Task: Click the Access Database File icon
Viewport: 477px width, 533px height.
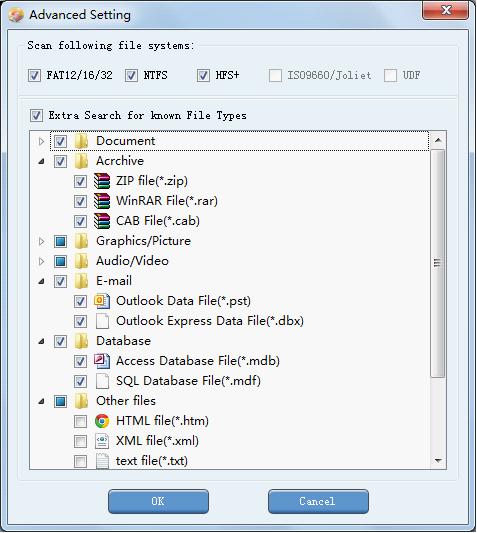Action: pos(102,361)
